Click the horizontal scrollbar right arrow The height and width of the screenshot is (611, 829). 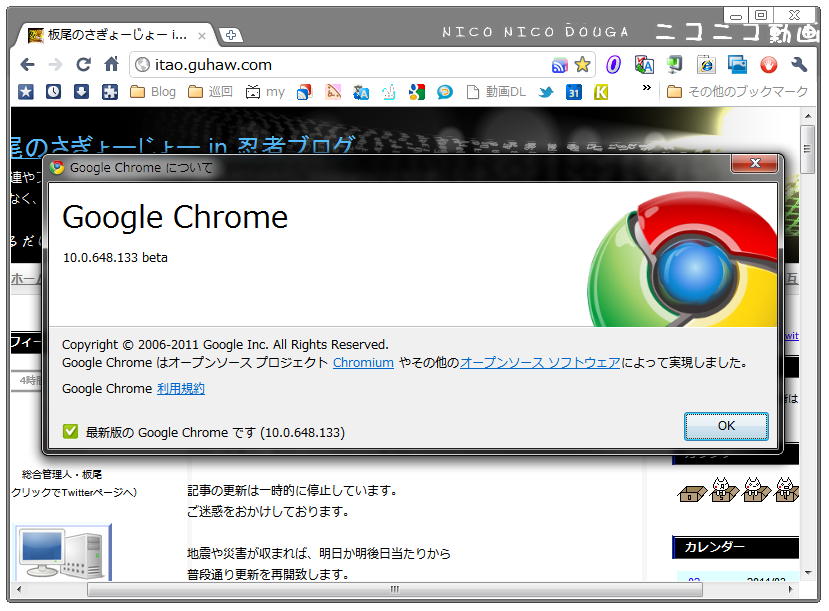790,589
